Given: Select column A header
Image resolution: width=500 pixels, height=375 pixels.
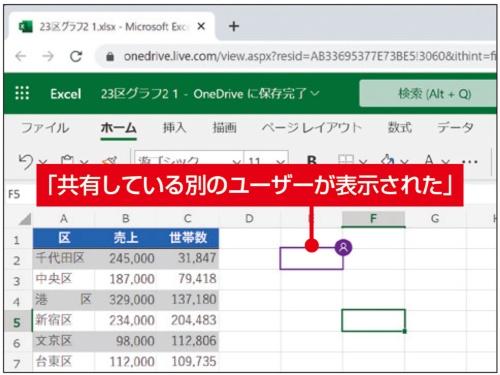Looking at the screenshot, I should pyautogui.click(x=64, y=219).
